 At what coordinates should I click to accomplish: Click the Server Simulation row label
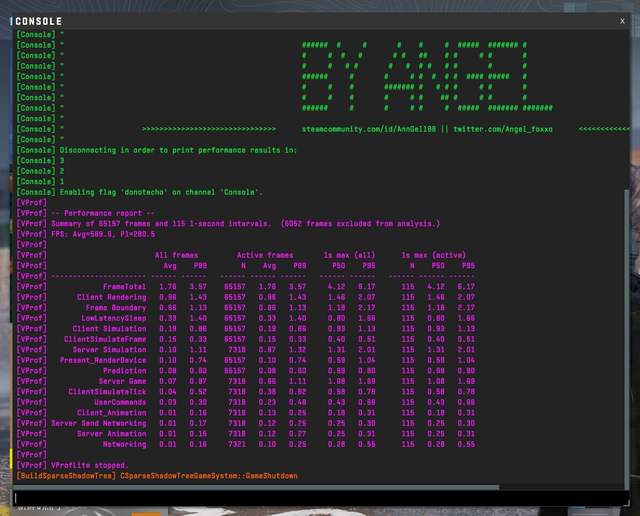(111, 349)
